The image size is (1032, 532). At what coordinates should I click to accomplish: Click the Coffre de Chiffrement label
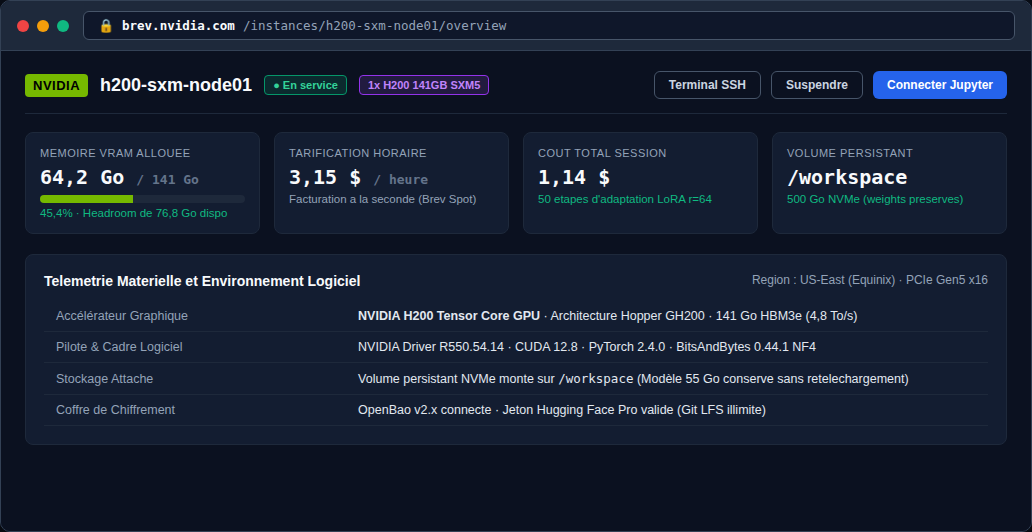pos(116,410)
